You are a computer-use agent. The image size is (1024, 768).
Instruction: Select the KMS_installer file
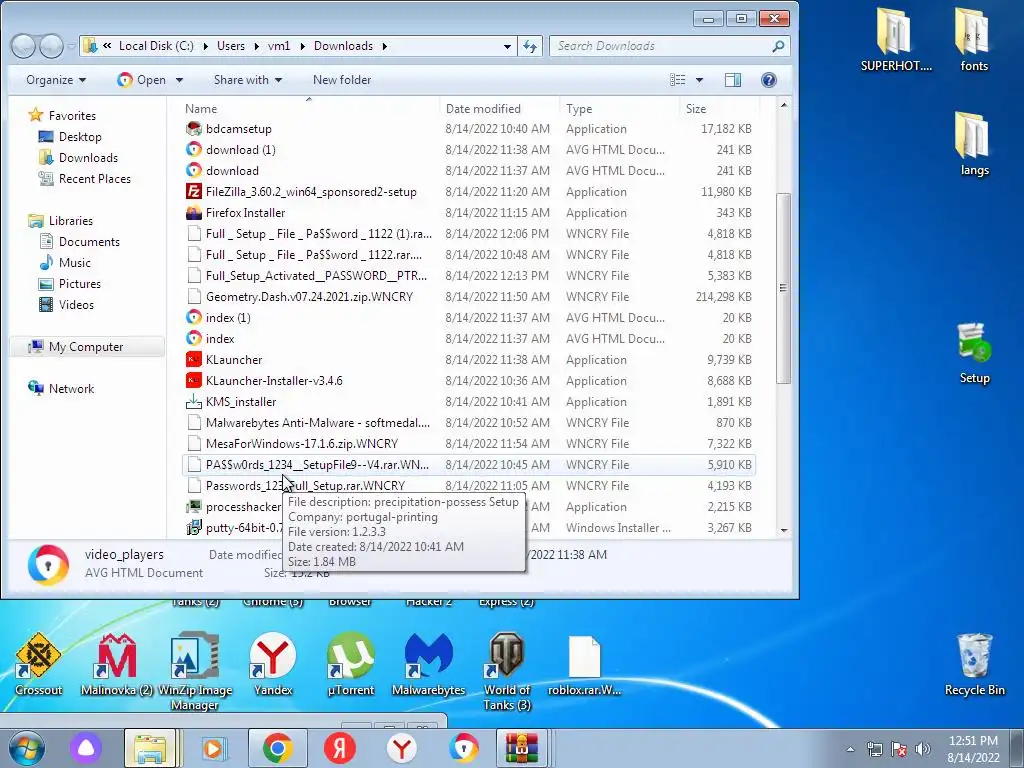240,402
